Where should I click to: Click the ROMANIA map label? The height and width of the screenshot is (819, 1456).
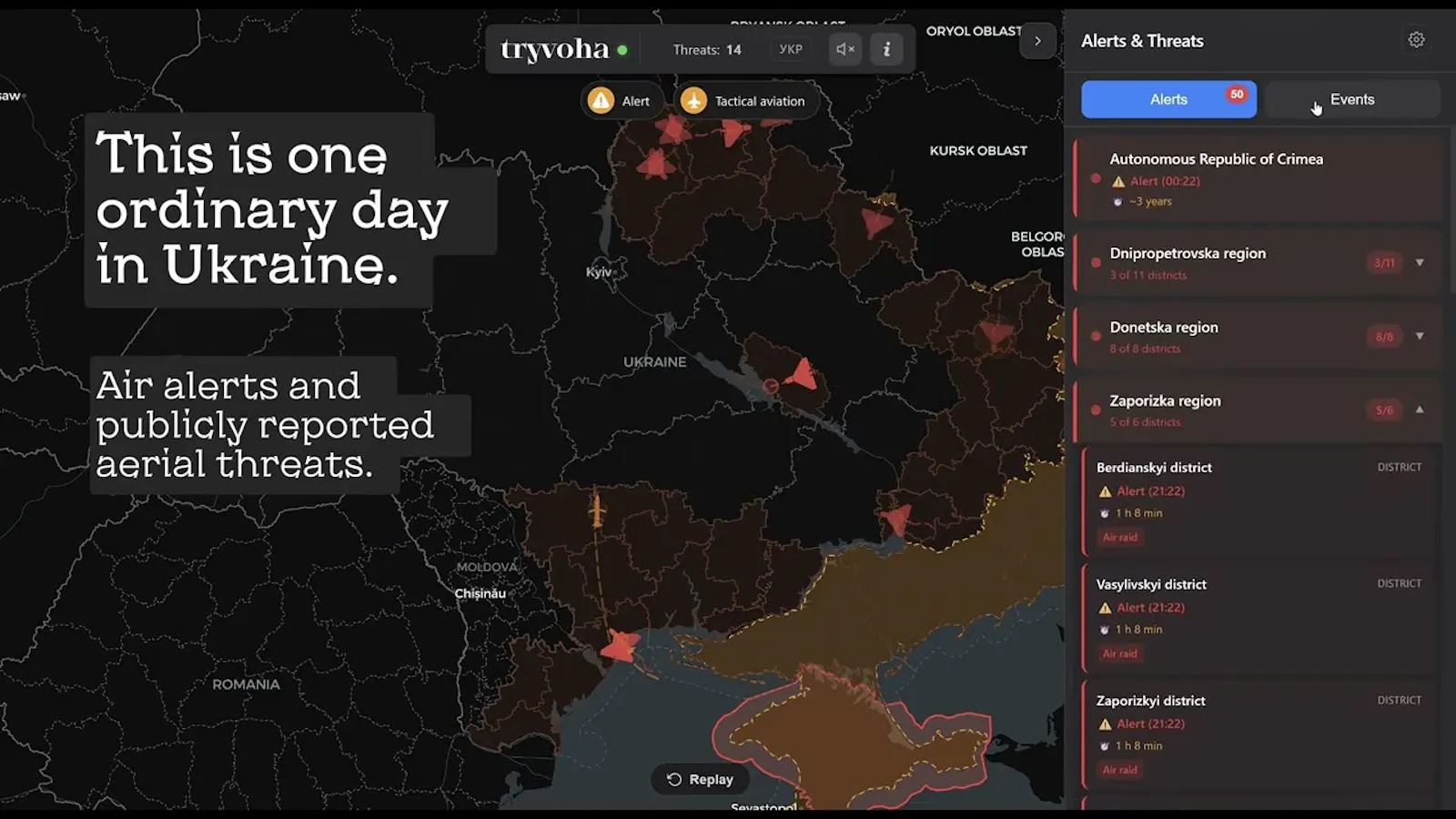246,684
